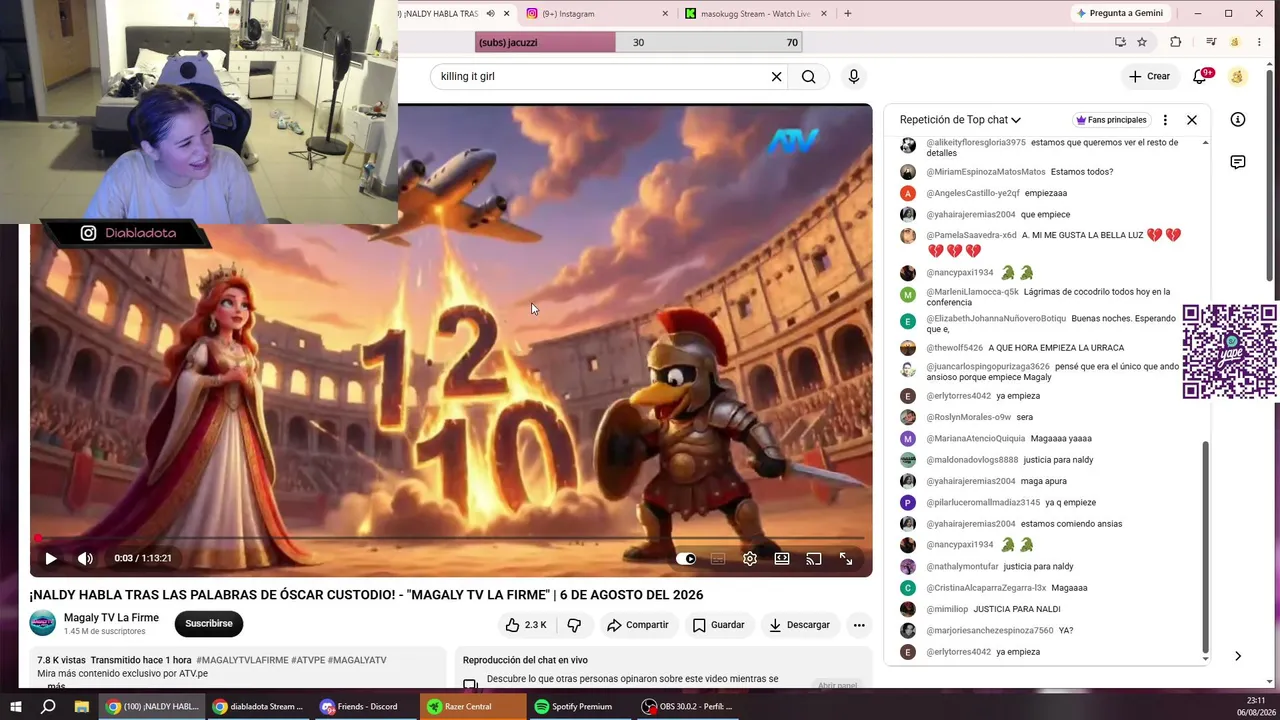The width and height of the screenshot is (1280, 720).
Task: Switch to the Friends - Discord taskbar window
Action: click(364, 707)
